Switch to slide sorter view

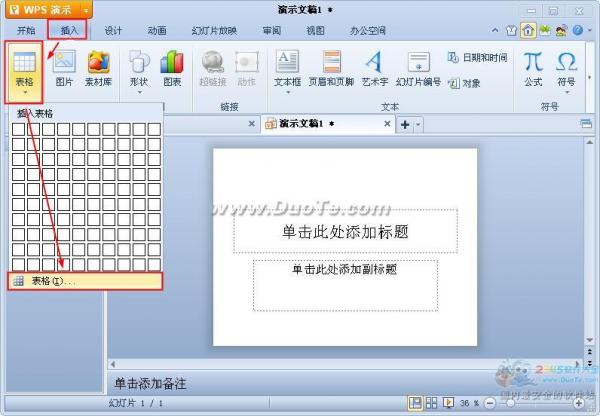tap(432, 403)
